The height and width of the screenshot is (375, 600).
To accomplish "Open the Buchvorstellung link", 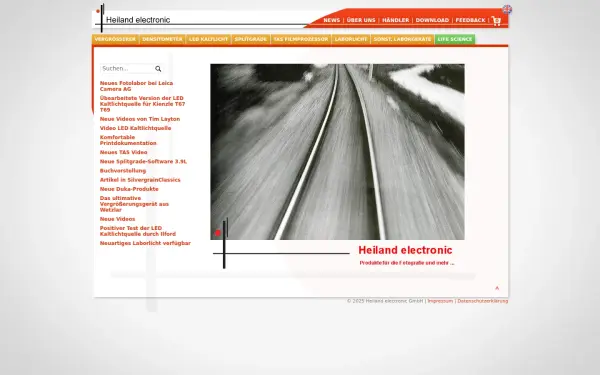I will click(123, 171).
